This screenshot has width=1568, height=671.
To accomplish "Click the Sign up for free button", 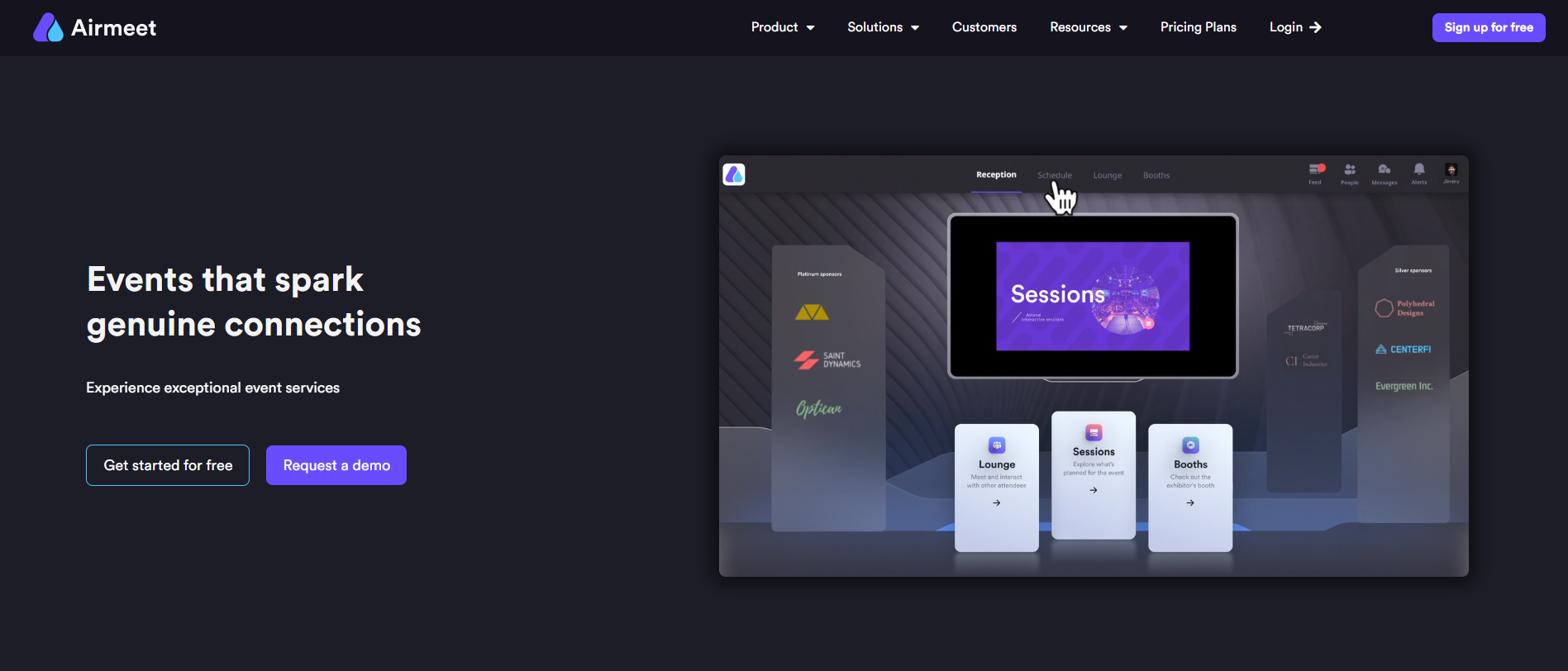I will tap(1489, 27).
